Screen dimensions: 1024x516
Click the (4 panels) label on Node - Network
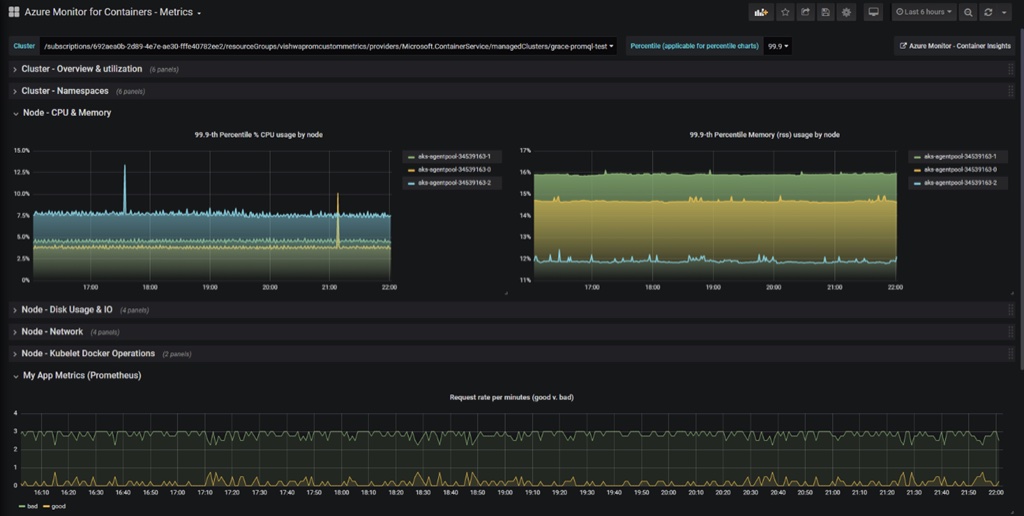pos(104,332)
